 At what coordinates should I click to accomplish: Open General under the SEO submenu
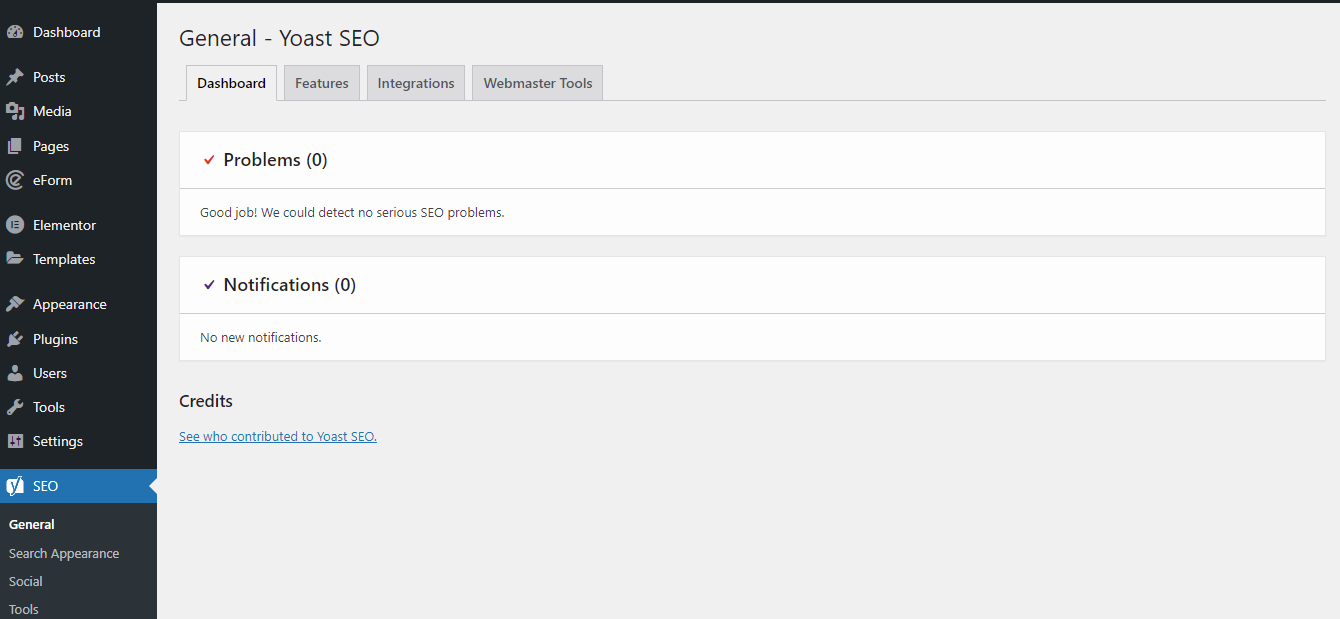pyautogui.click(x=32, y=524)
